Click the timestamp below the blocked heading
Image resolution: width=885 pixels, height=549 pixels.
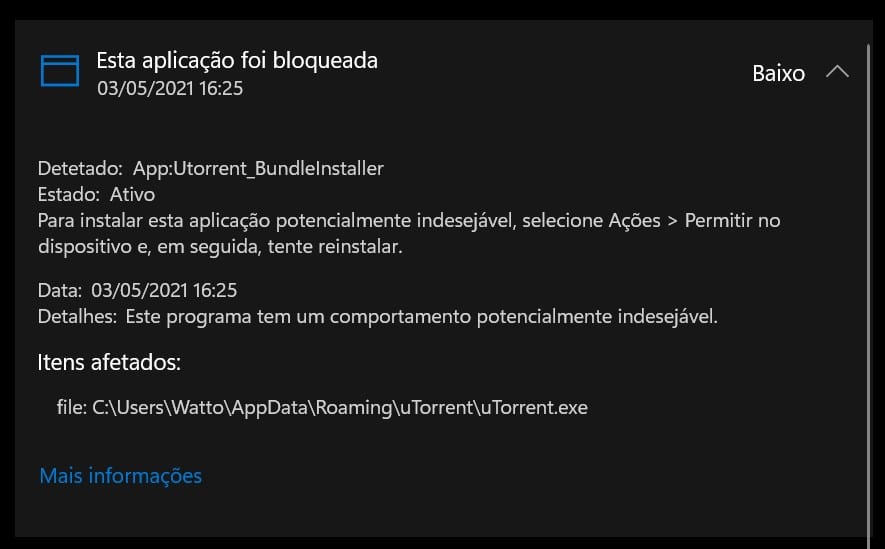click(x=170, y=89)
